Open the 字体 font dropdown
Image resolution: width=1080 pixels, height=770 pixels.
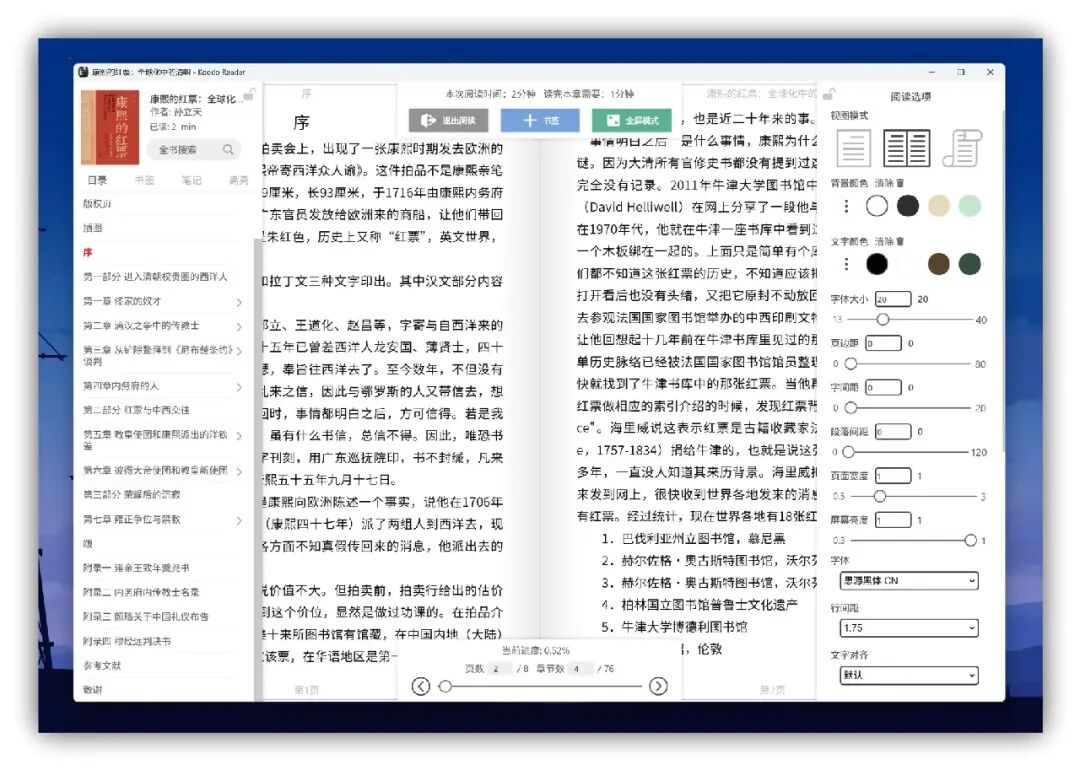tap(908, 581)
